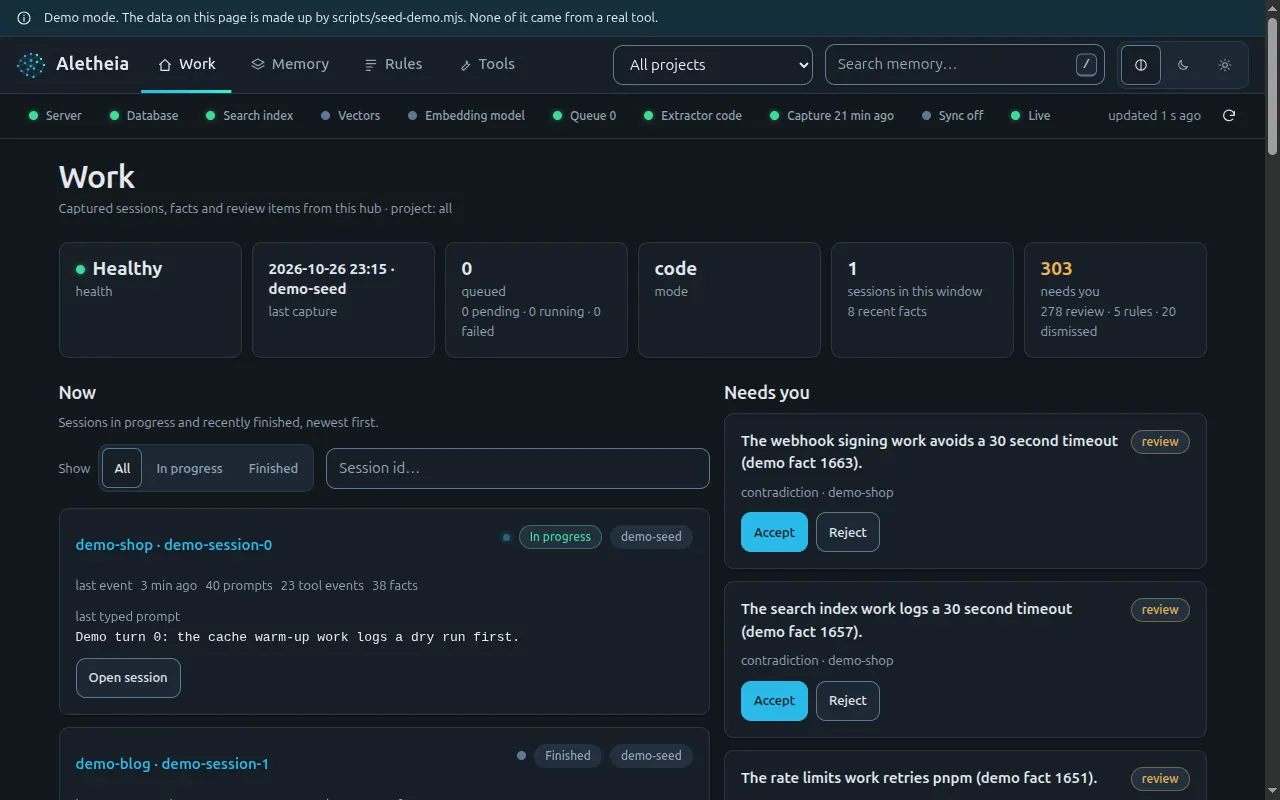Click the Queue 0 status indicator

tap(585, 115)
